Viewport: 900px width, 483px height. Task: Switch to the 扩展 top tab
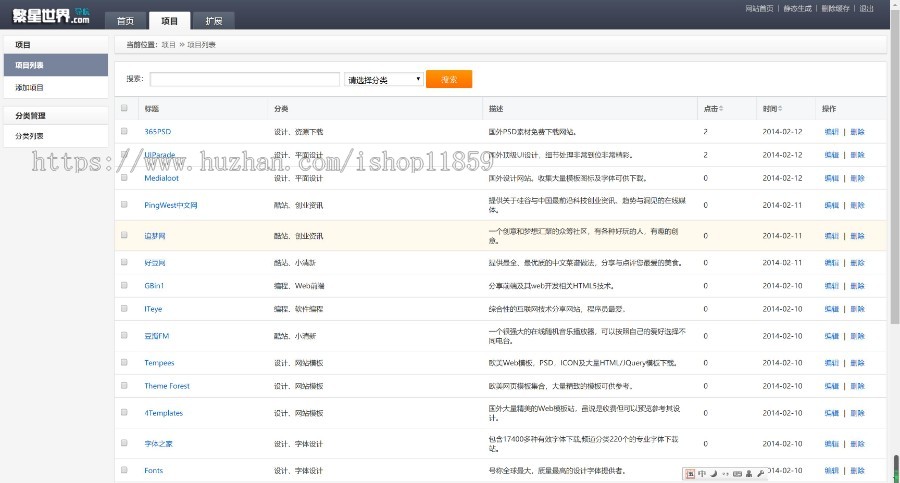[214, 21]
